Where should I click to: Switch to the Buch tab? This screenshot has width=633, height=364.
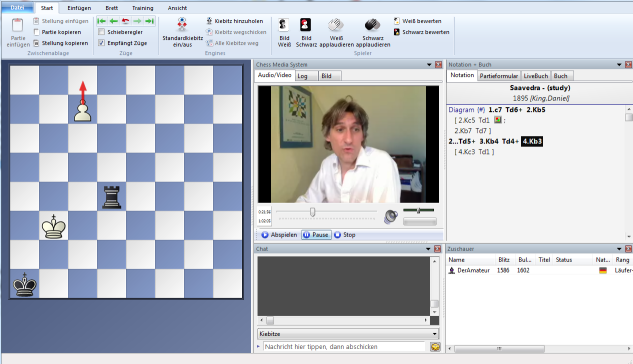click(561, 76)
